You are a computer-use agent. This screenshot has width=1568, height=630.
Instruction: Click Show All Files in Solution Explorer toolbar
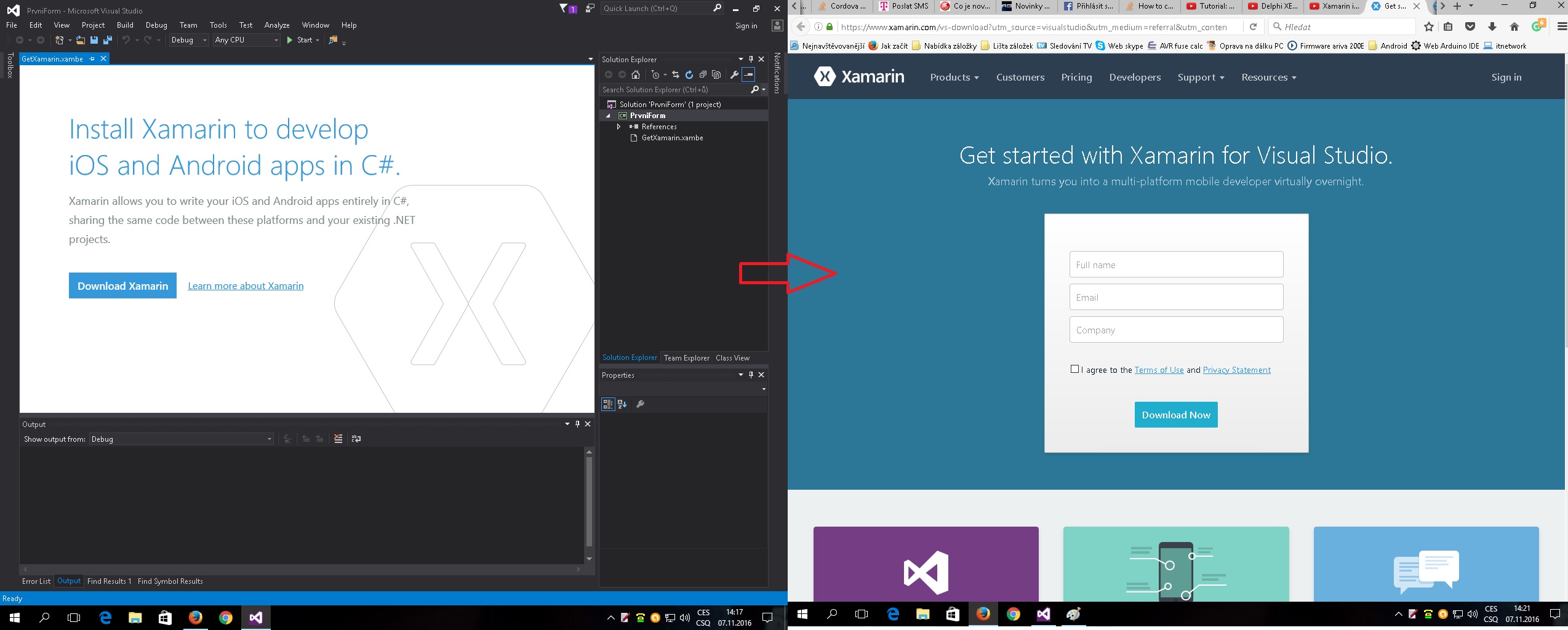point(716,74)
